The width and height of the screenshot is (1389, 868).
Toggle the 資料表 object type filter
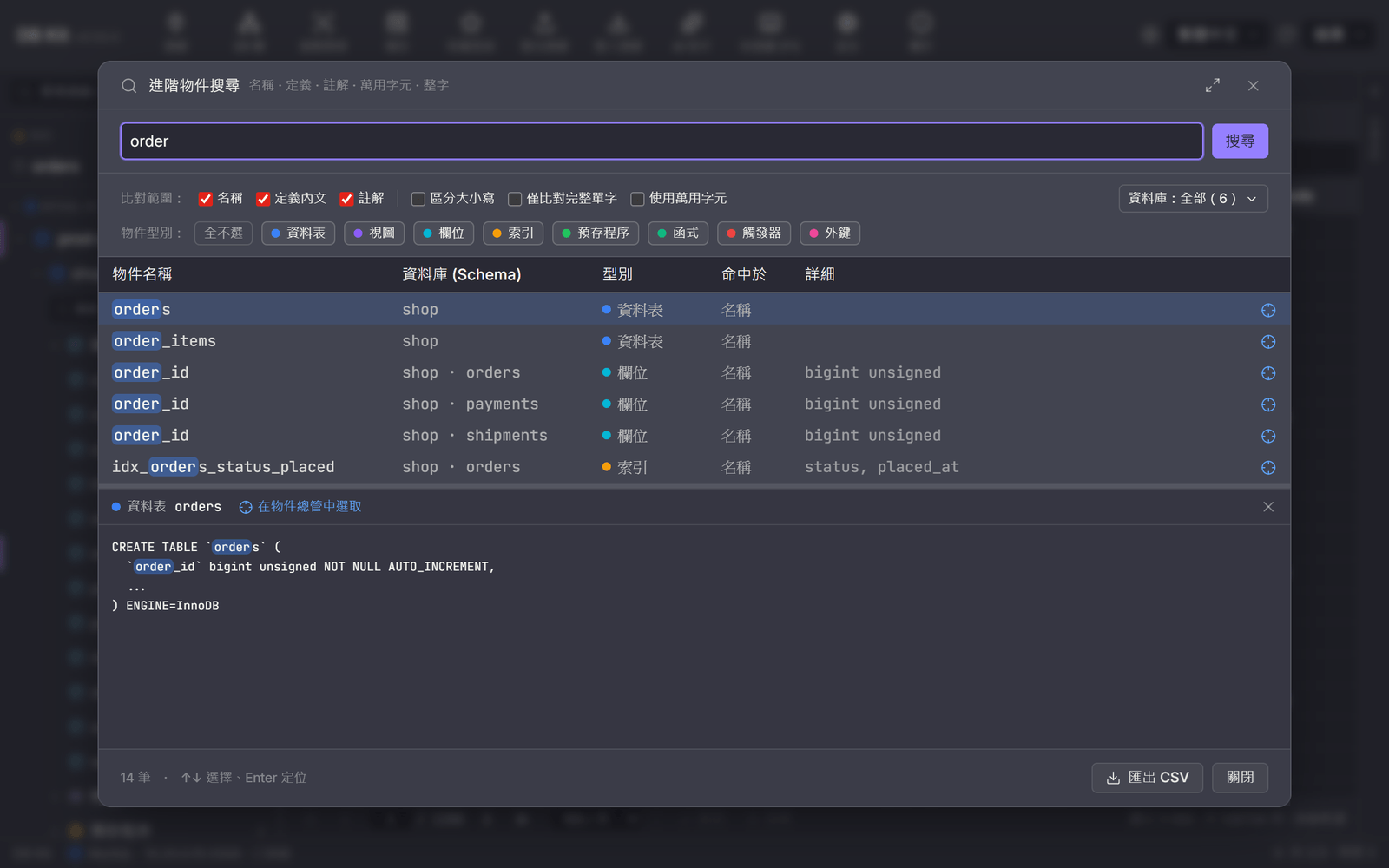(299, 233)
